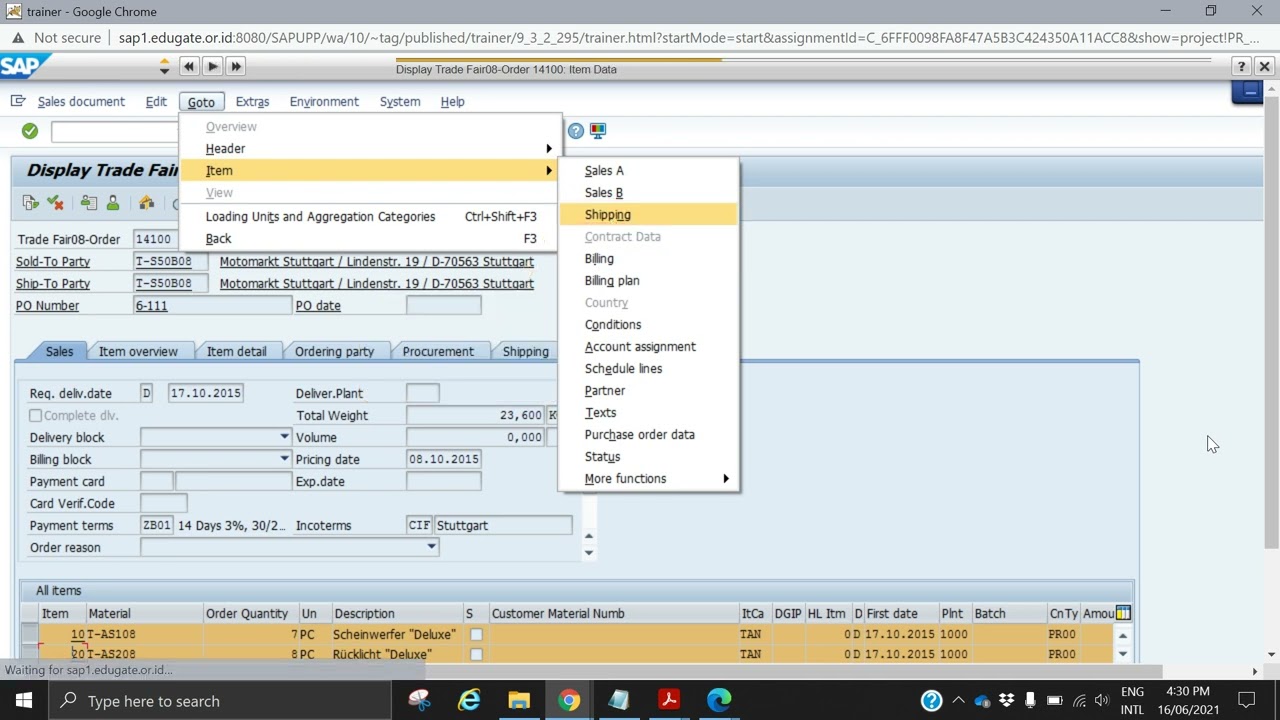
Task: Click the taskbar blue help icon
Action: 931,701
